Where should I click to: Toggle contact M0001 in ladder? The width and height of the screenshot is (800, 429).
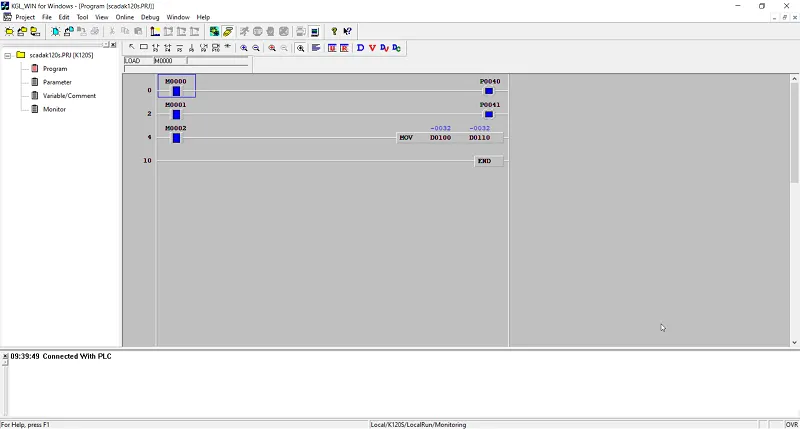pos(176,114)
